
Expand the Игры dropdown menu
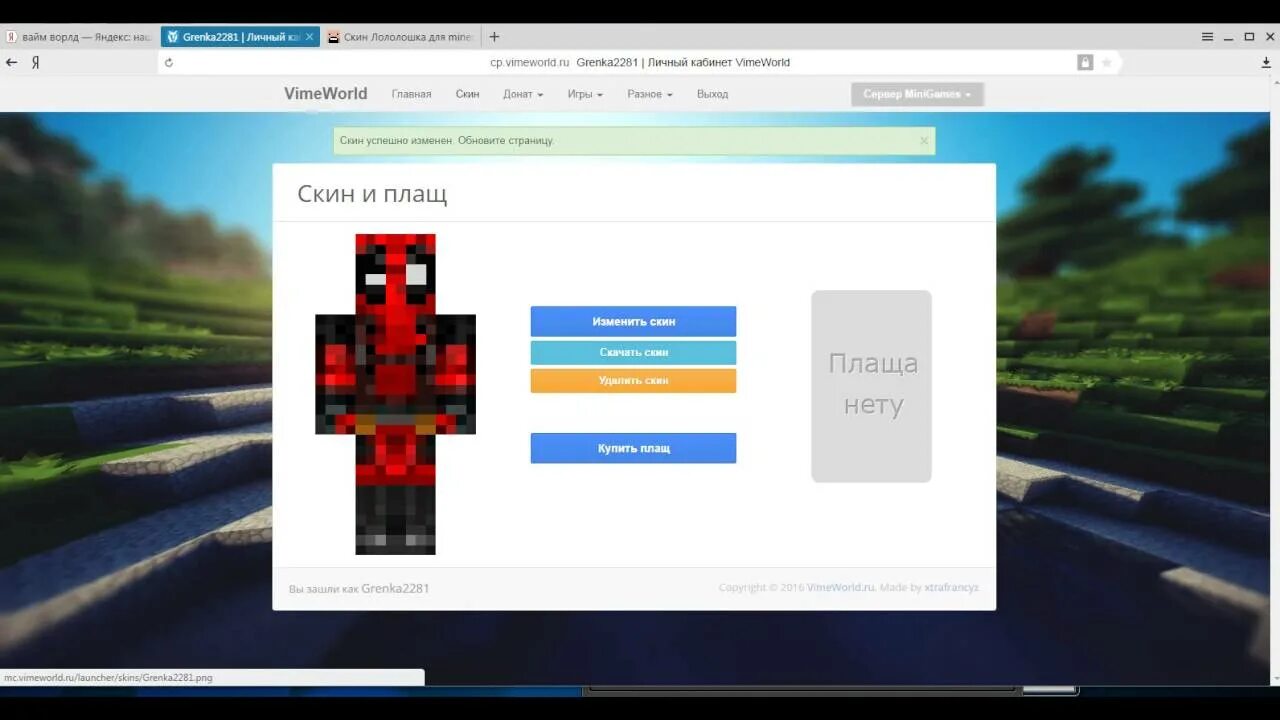pyautogui.click(x=585, y=94)
